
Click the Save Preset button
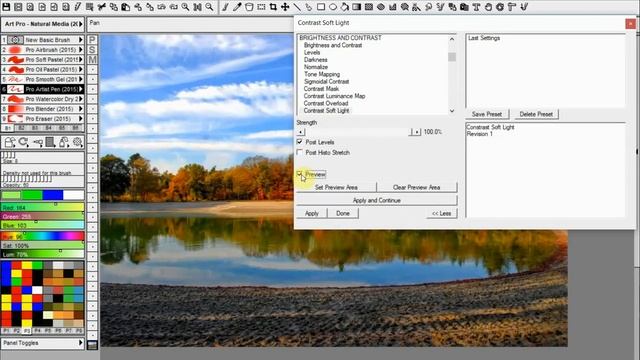487,114
